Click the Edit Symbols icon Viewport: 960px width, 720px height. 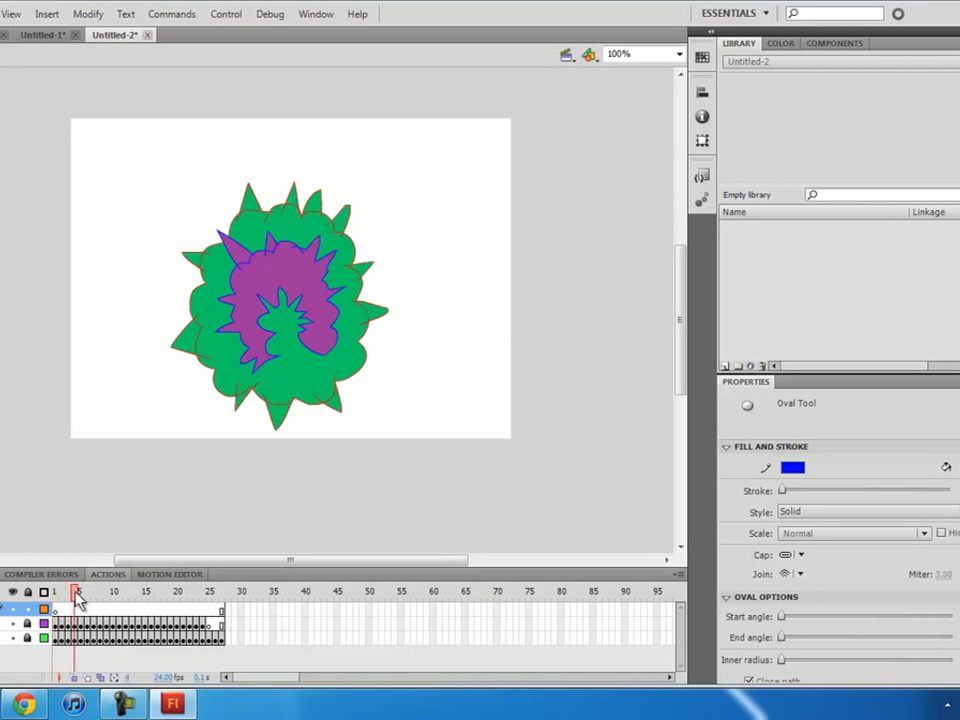pos(590,55)
